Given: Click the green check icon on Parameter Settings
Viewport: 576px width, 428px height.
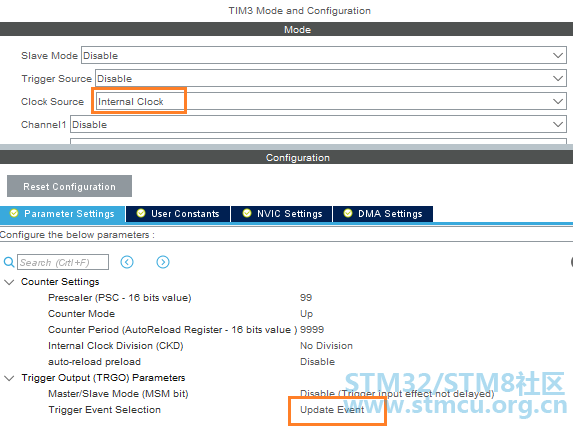Looking at the screenshot, I should 14,213.
